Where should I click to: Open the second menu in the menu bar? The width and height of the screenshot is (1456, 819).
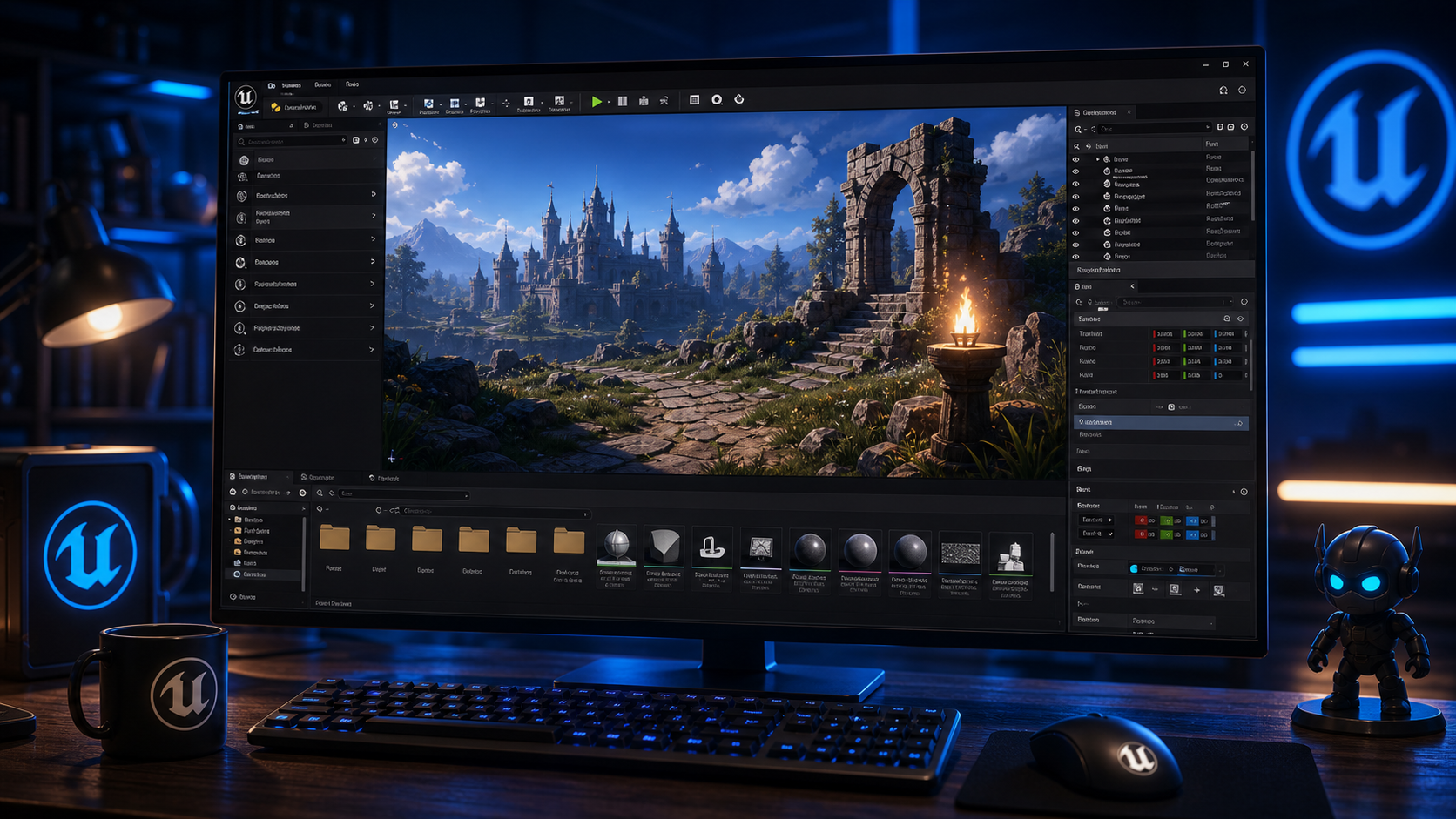(323, 85)
